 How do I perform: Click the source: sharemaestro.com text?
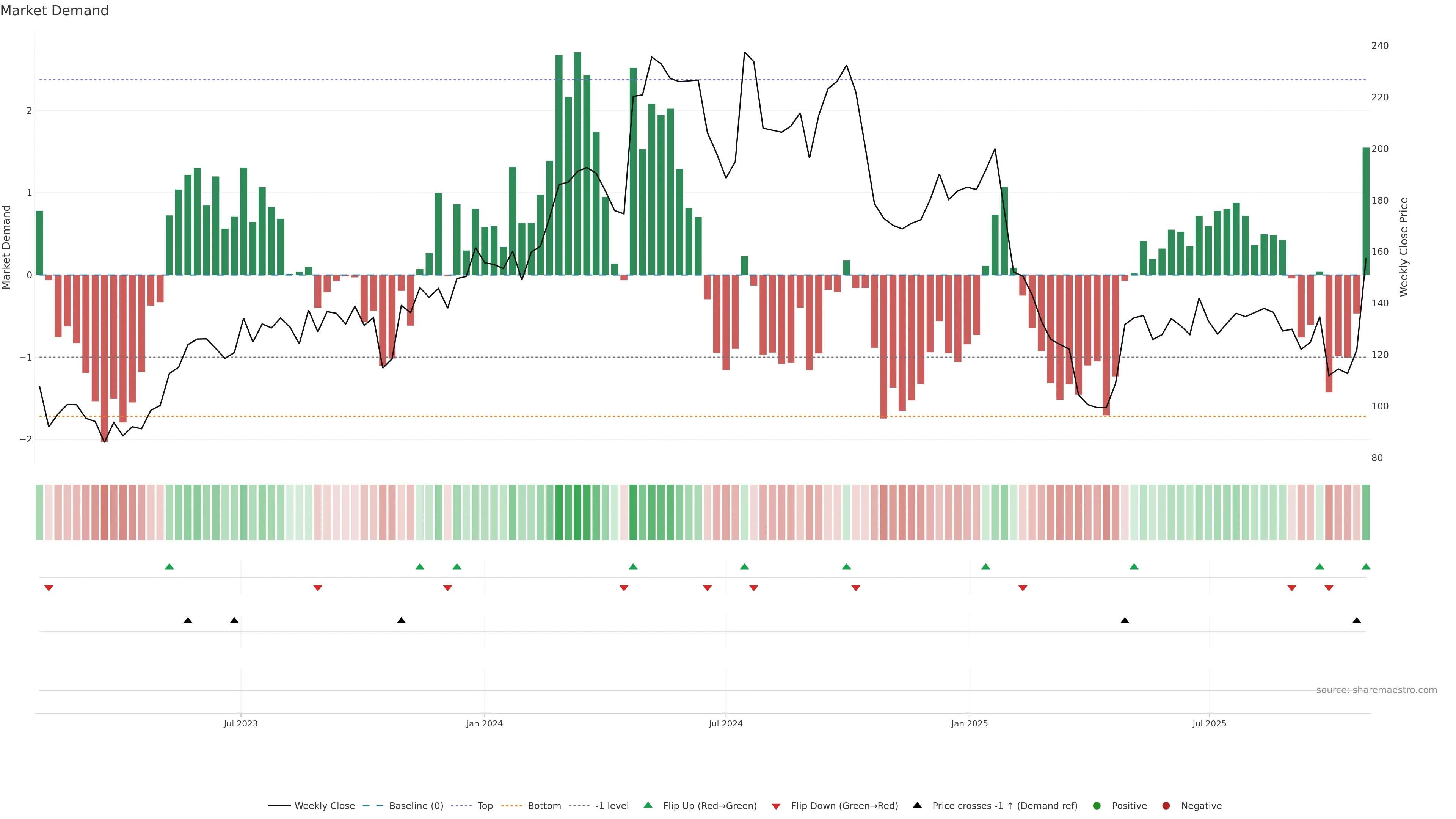pos(1376,690)
